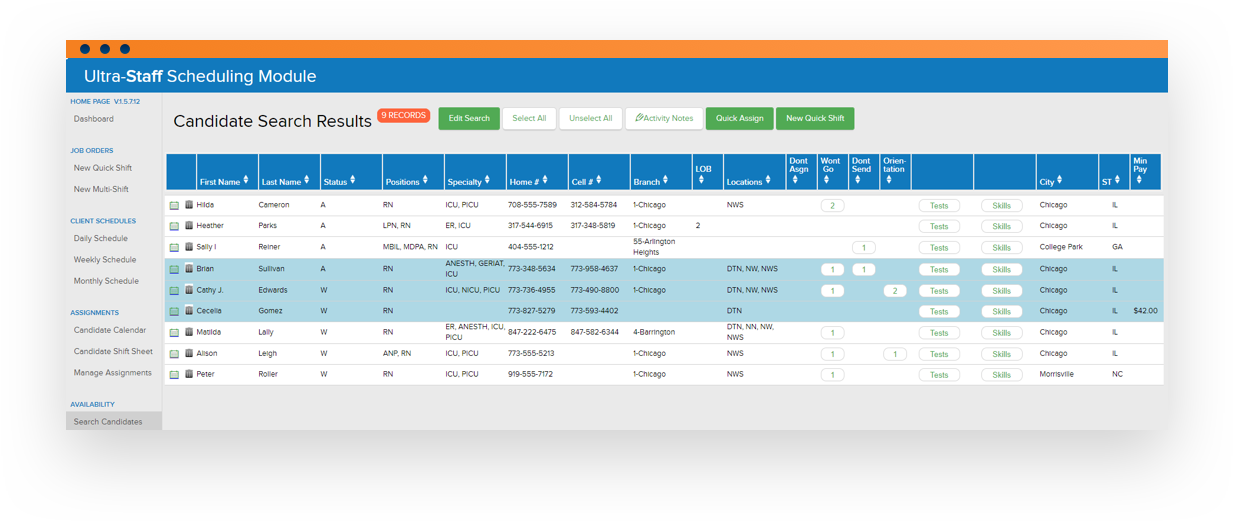Sort by Positions using its arrows
The image size is (1234, 522).
[425, 181]
